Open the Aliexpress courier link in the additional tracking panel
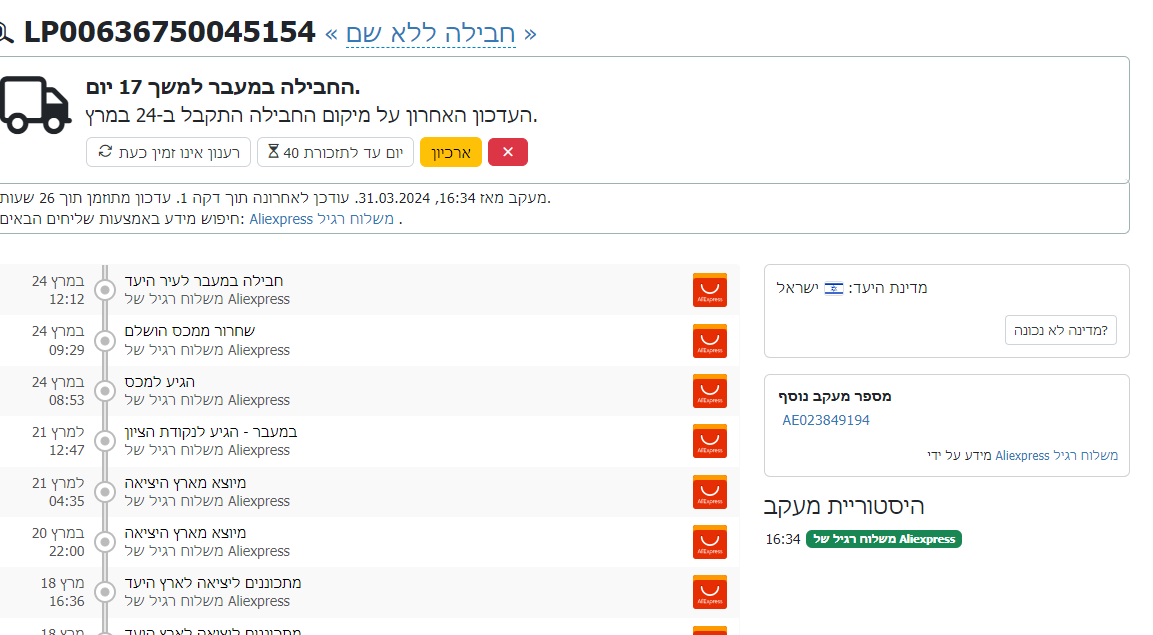The width and height of the screenshot is (1153, 635). coord(1056,456)
